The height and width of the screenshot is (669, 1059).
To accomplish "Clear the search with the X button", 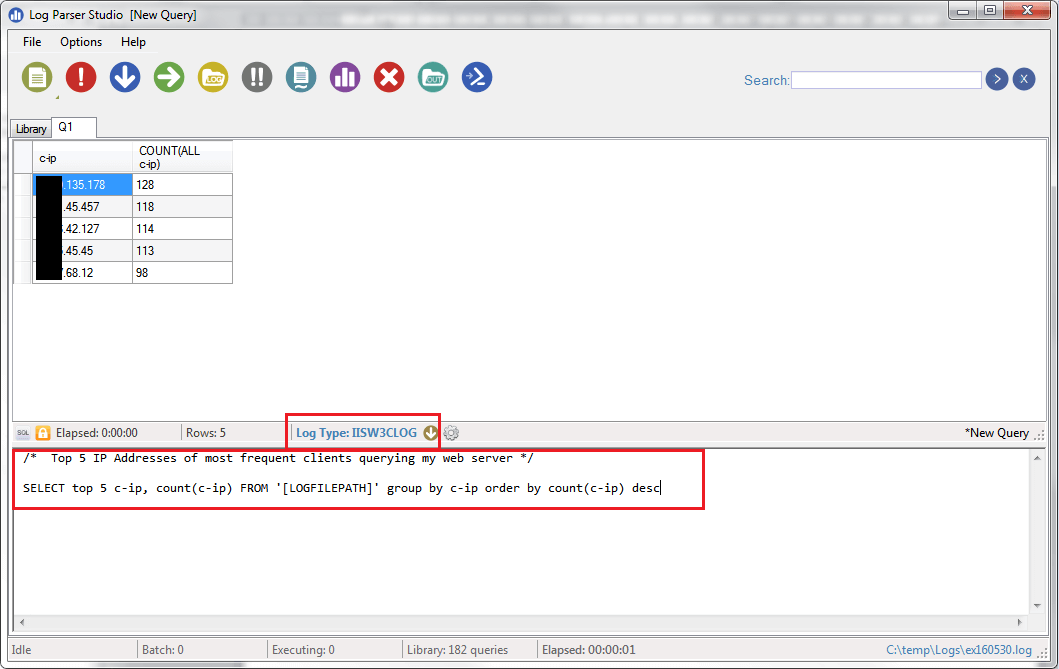I will pyautogui.click(x=1024, y=80).
